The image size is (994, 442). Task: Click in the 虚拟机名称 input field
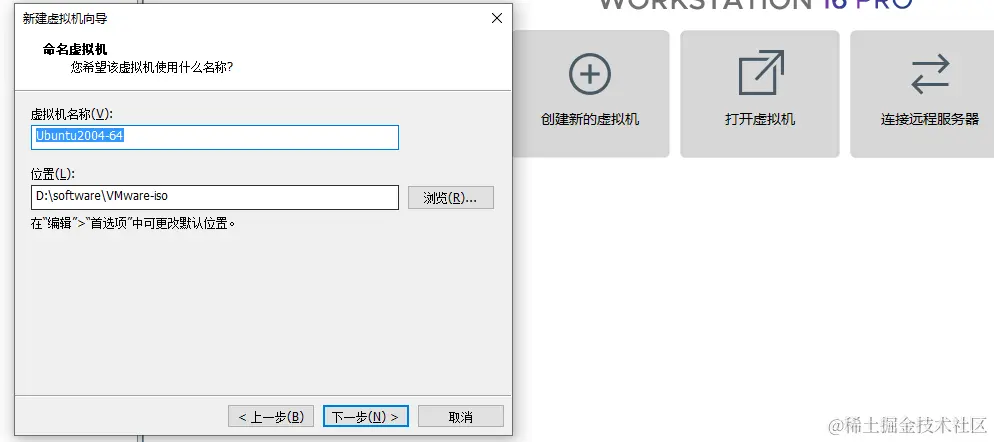point(215,138)
